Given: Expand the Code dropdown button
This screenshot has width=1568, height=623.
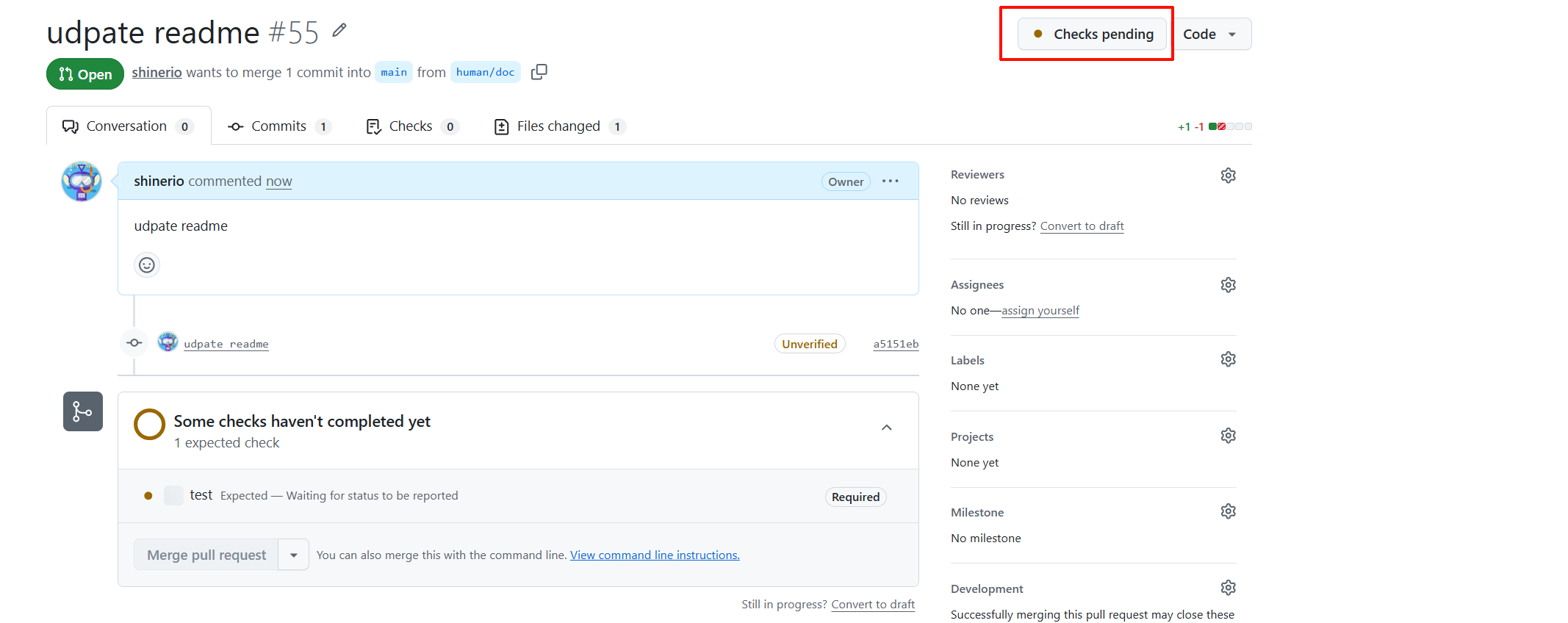Looking at the screenshot, I should 1211,35.
